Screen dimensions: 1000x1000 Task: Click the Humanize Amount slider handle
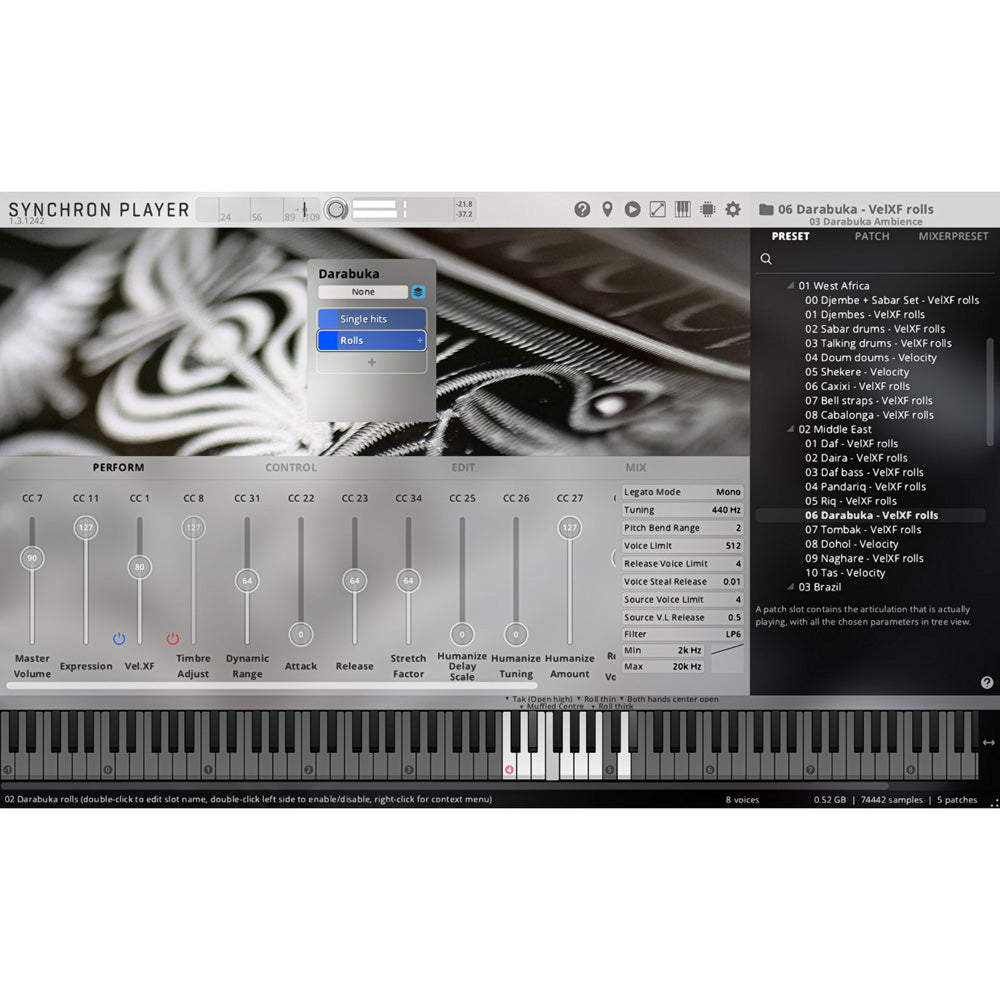click(570, 527)
